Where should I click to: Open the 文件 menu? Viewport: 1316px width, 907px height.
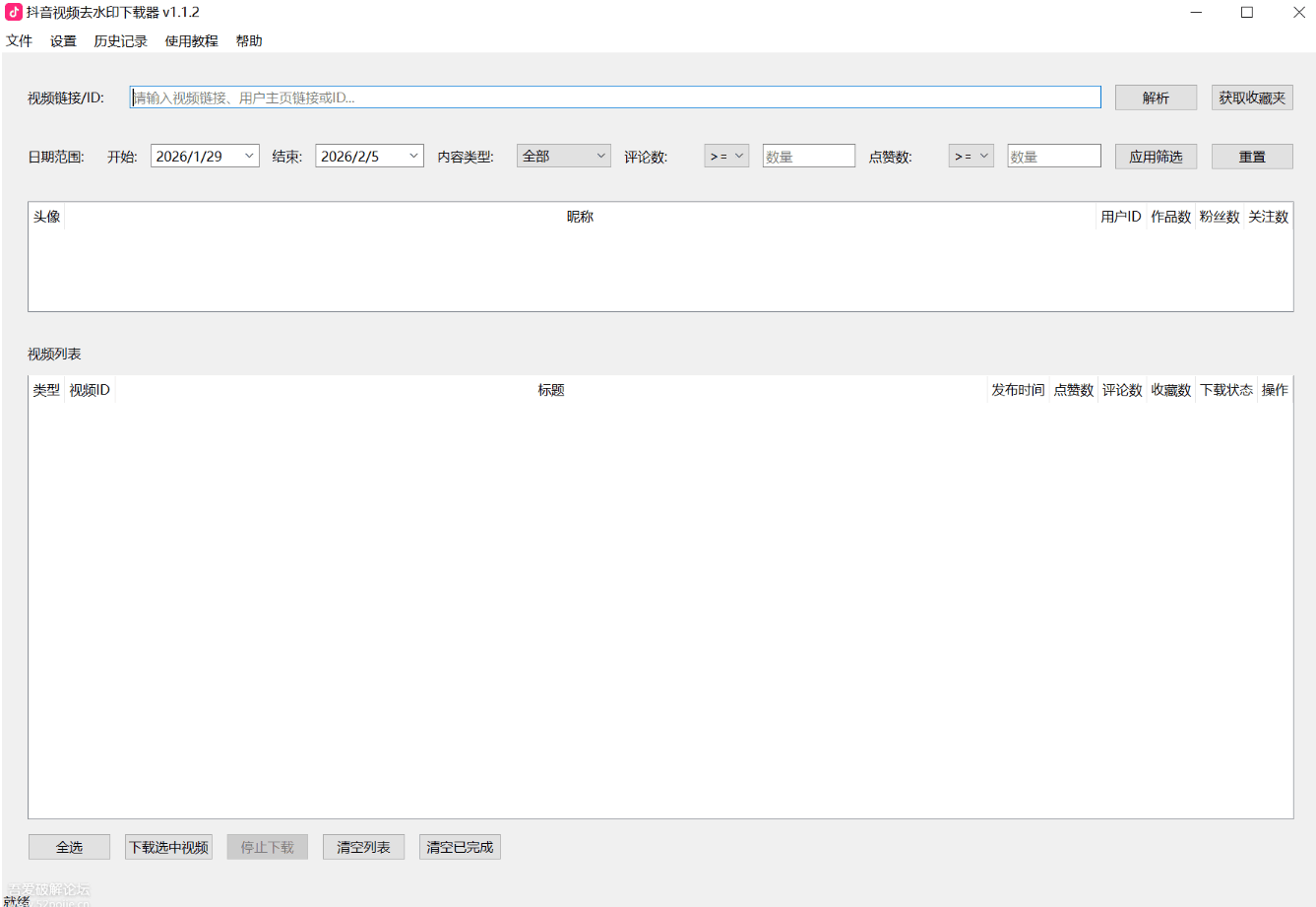19,40
